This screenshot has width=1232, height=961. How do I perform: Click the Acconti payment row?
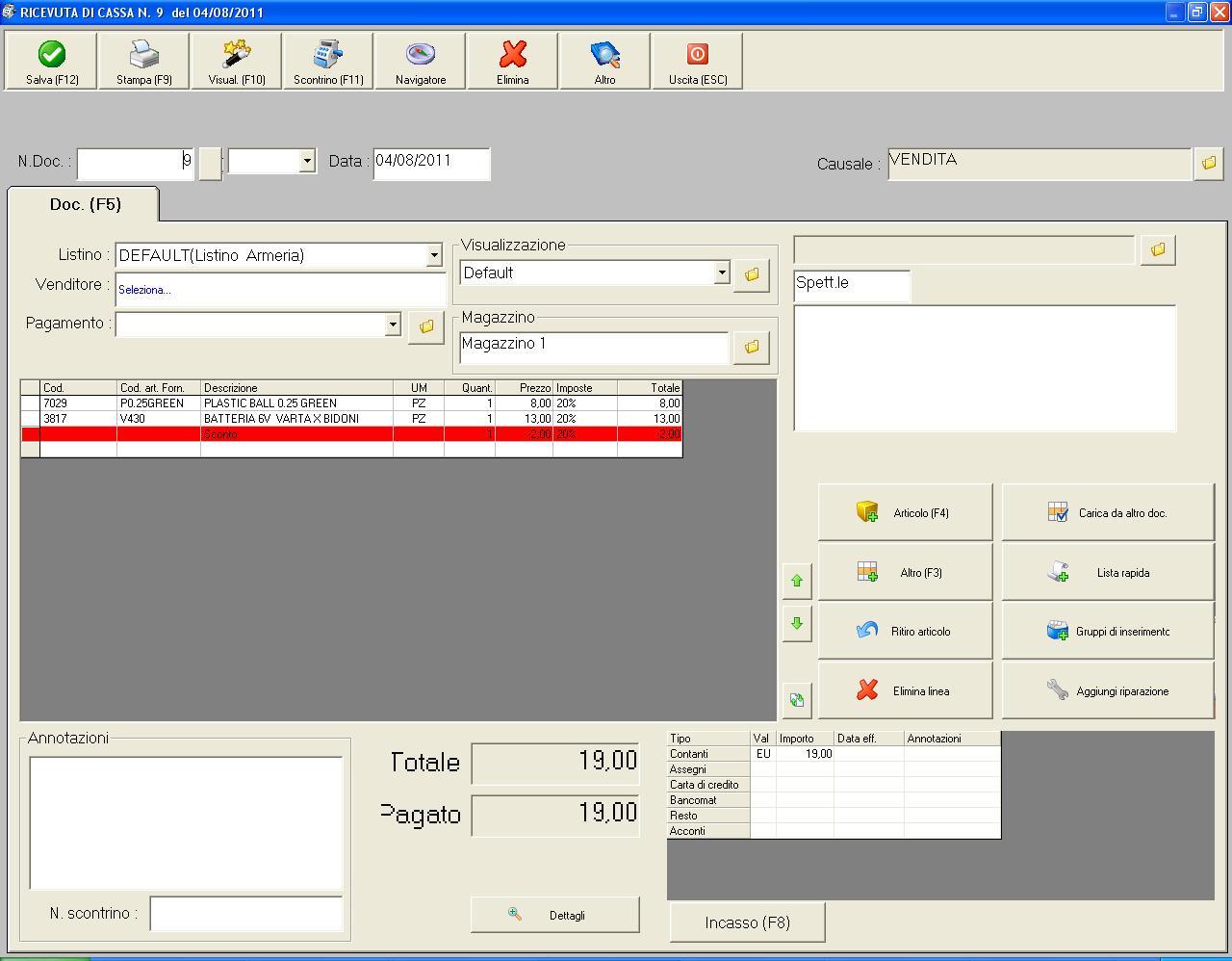834,831
